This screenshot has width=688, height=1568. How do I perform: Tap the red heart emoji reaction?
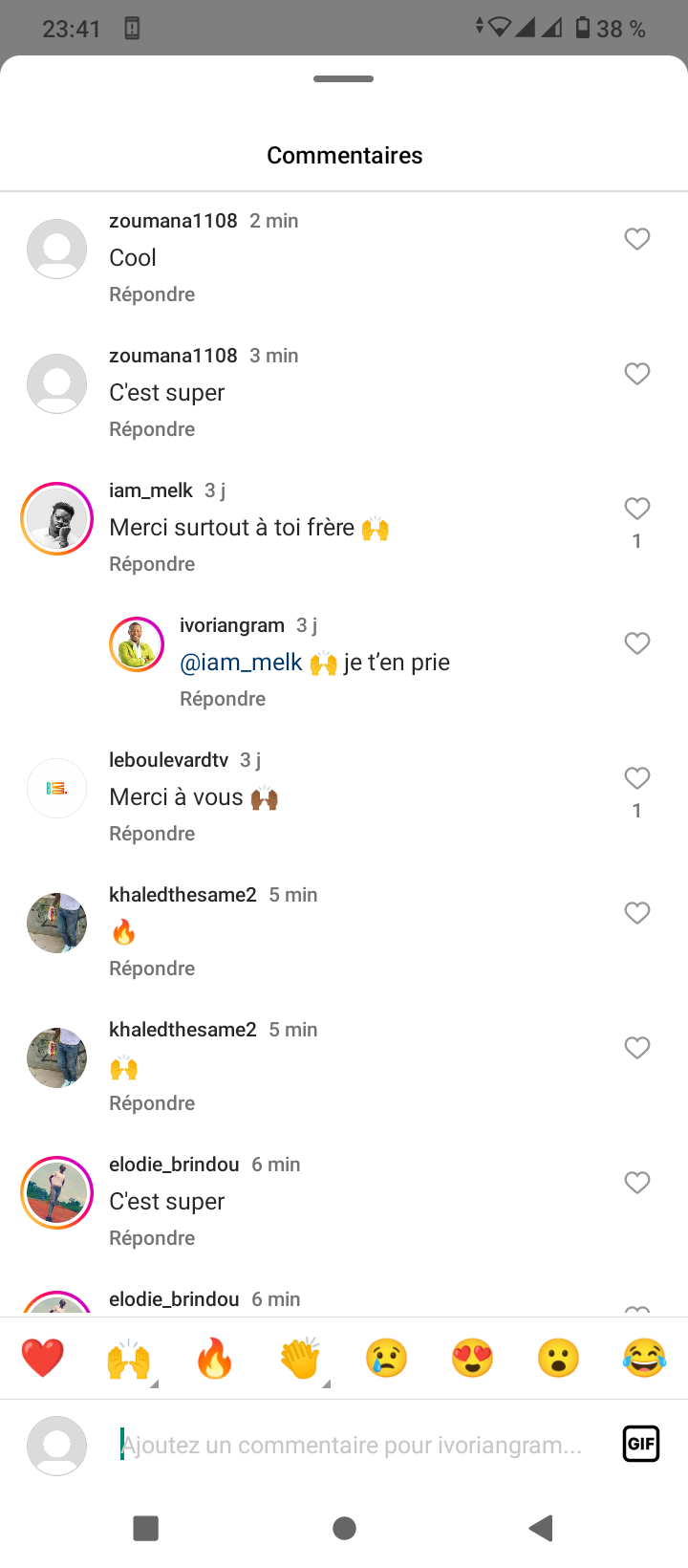tap(42, 1358)
